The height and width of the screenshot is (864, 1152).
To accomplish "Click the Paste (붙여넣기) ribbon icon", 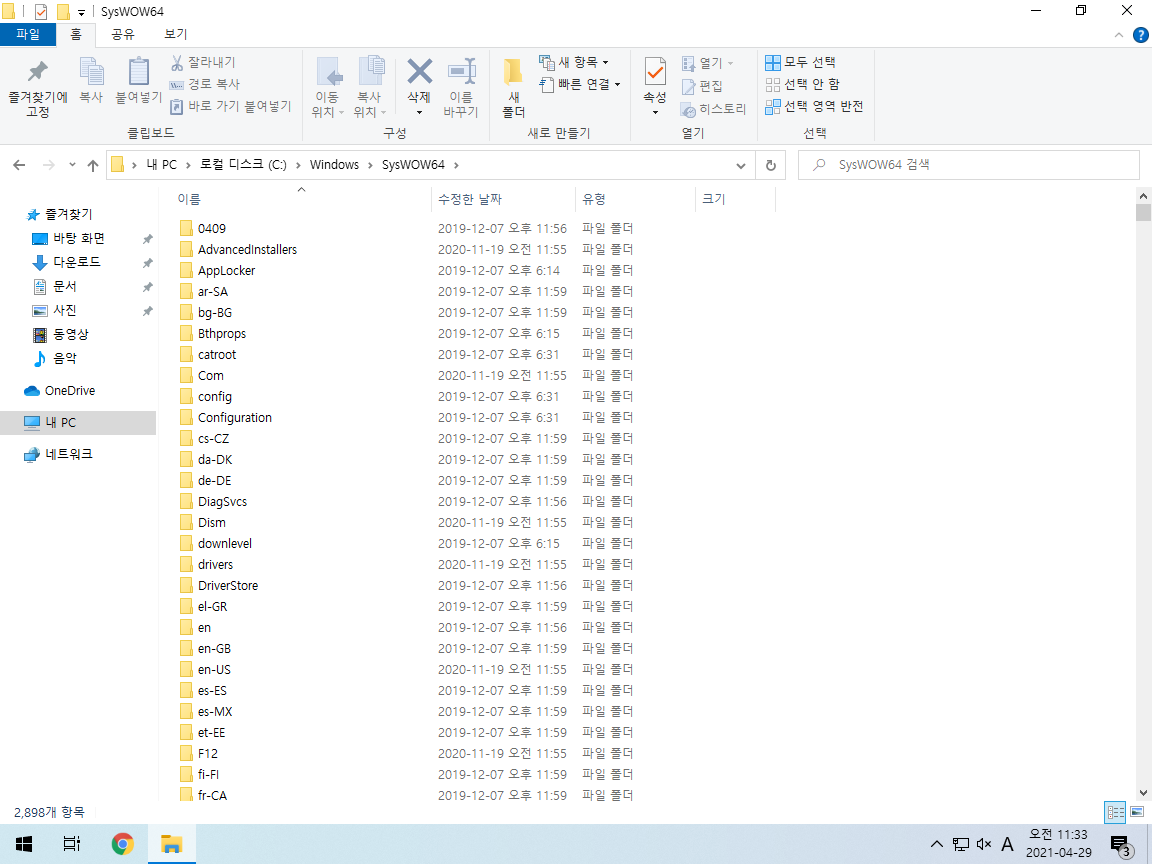I will [x=138, y=73].
